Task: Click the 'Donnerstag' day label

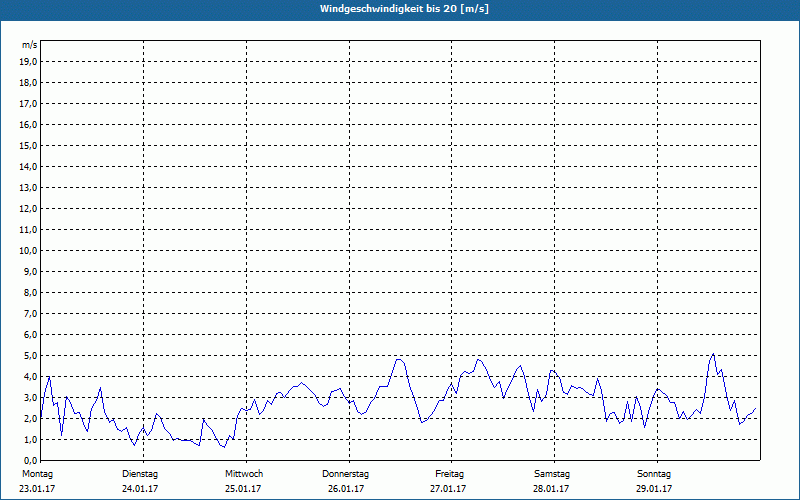Action: 345,474
